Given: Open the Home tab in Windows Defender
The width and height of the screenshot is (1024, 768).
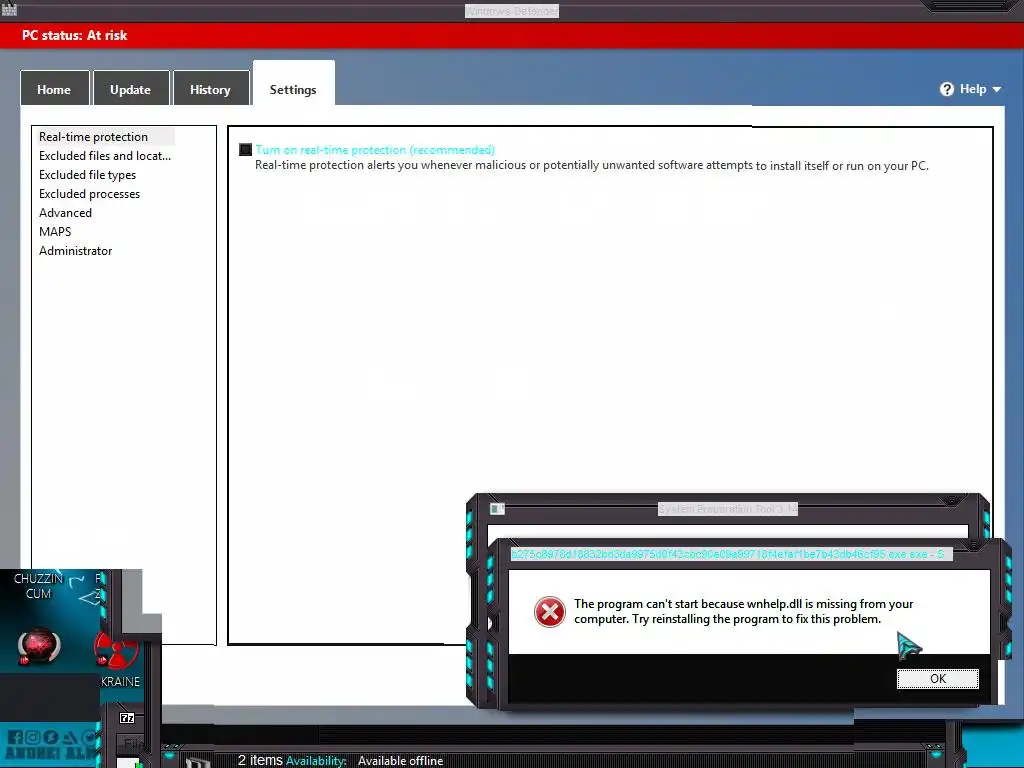Looking at the screenshot, I should (x=54, y=89).
